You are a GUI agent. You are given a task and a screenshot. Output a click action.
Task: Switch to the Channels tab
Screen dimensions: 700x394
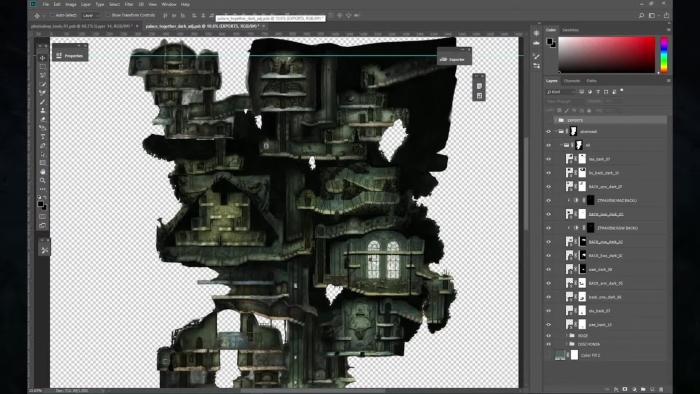(571, 81)
